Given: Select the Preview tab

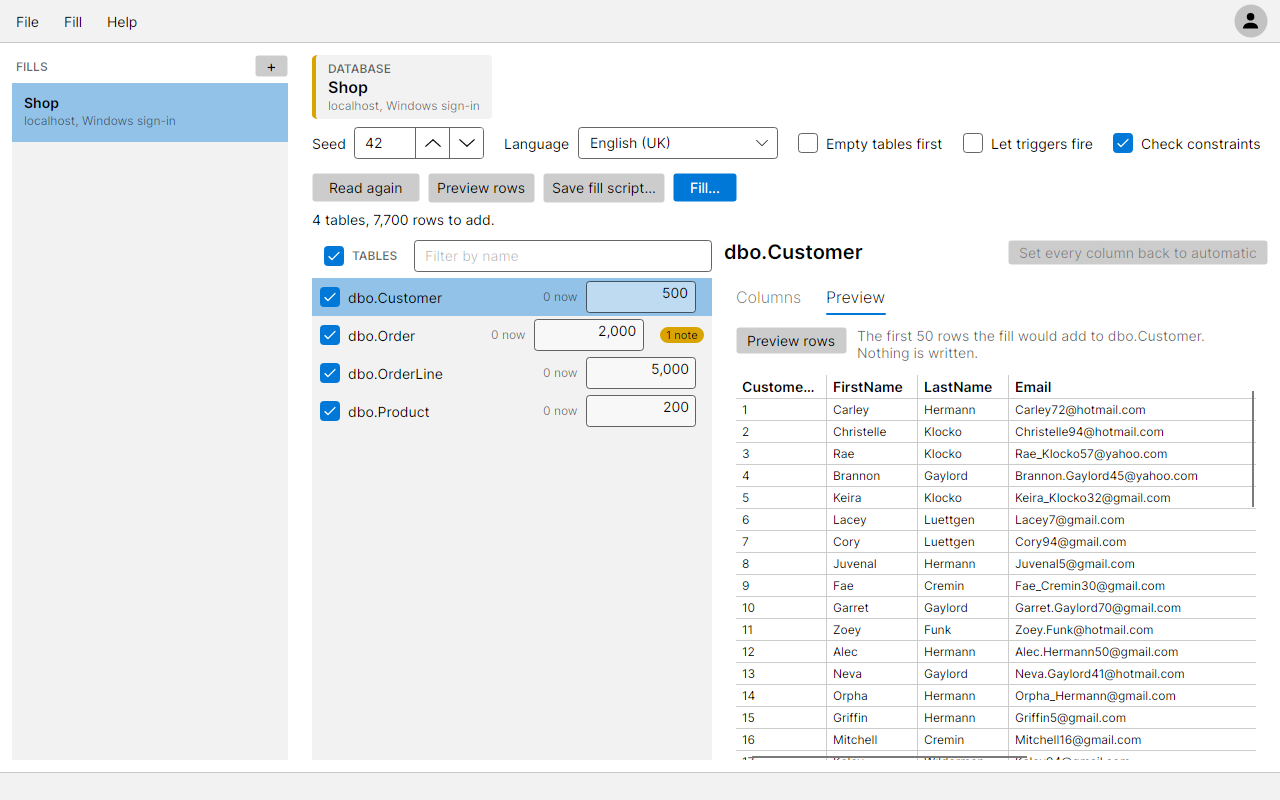Looking at the screenshot, I should click(x=855, y=297).
